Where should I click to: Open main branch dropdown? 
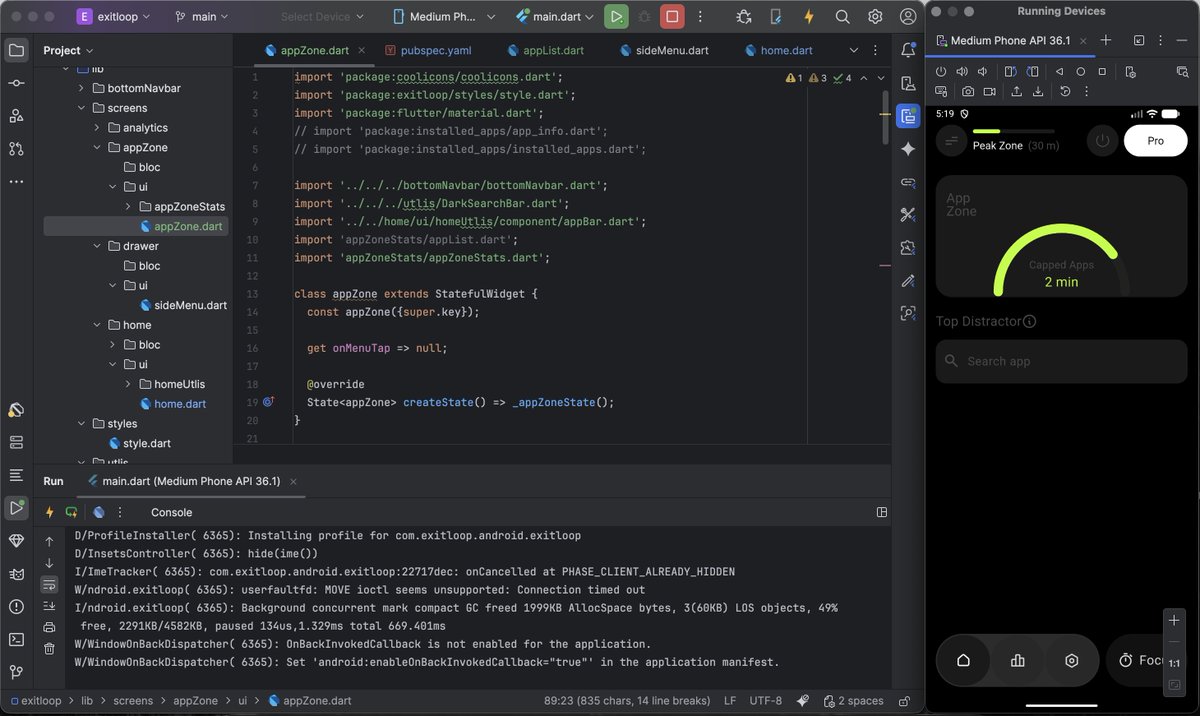pyautogui.click(x=201, y=17)
